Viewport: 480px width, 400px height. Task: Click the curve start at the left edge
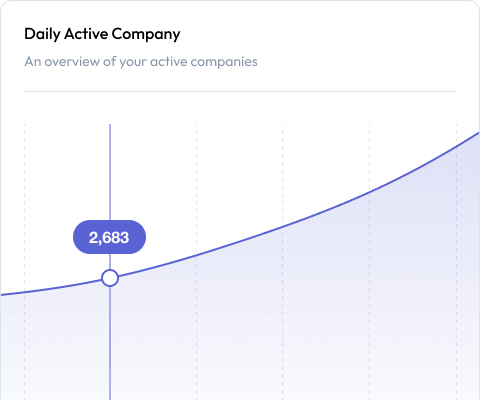(5, 294)
